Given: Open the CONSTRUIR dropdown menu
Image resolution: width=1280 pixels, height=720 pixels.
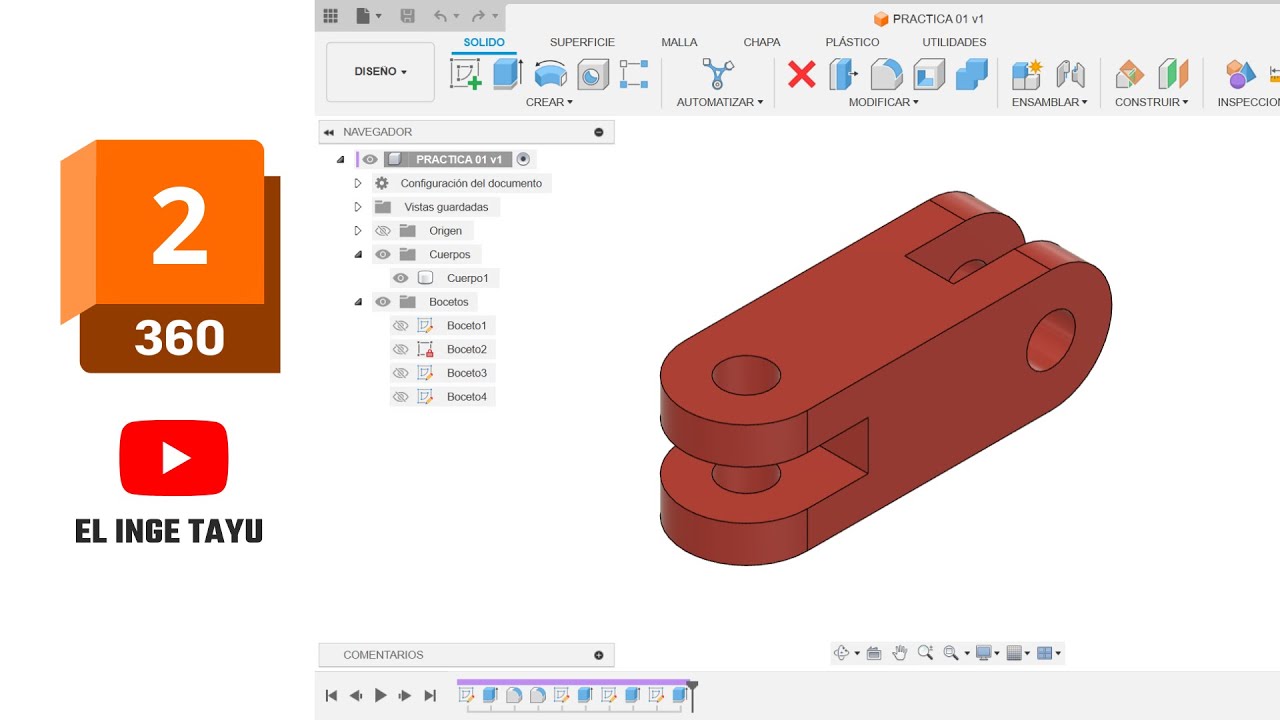Looking at the screenshot, I should (x=1152, y=102).
